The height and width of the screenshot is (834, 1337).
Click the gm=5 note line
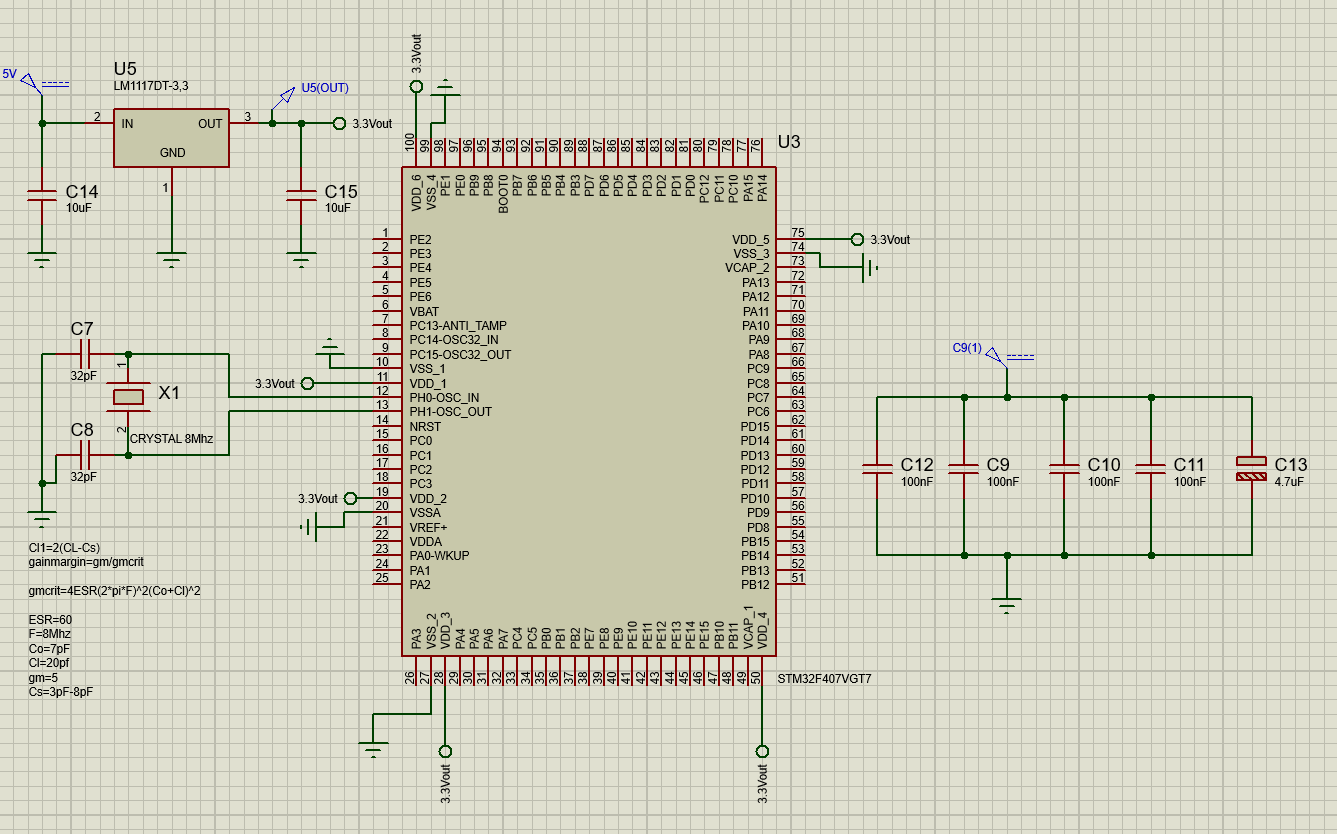point(43,677)
